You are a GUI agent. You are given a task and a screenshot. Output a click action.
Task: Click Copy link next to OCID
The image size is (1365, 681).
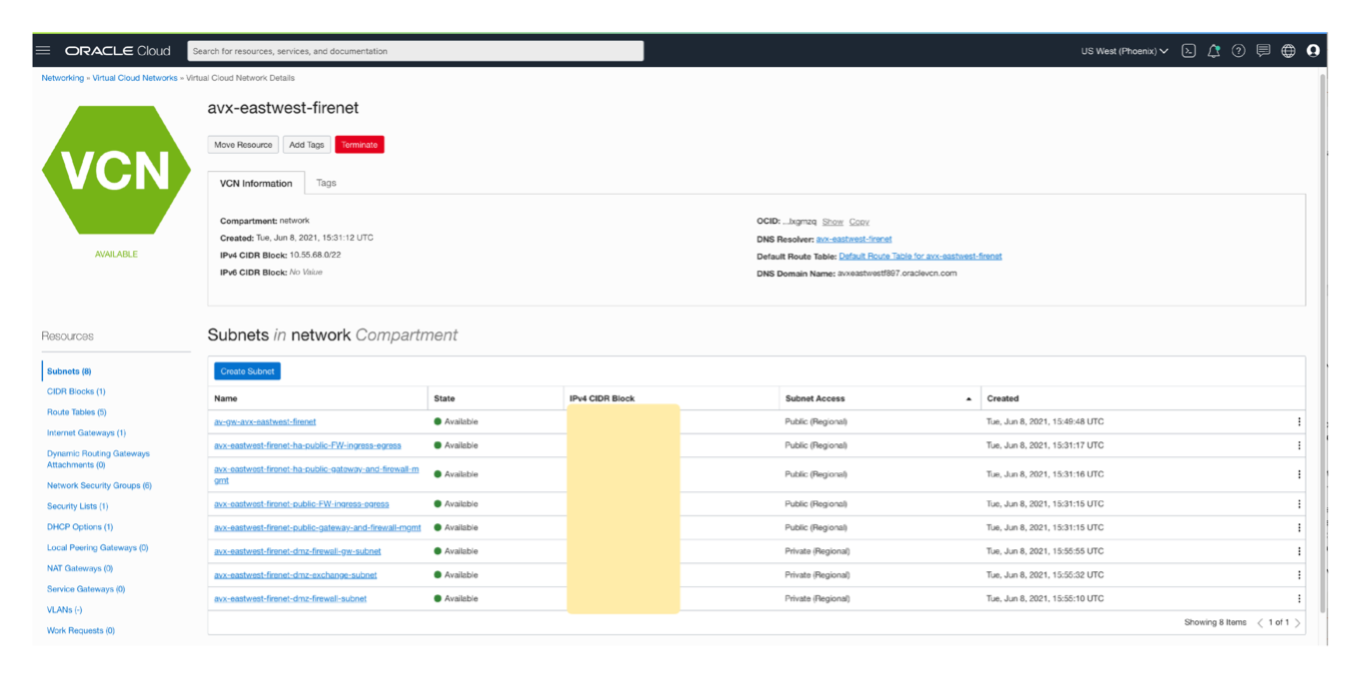tap(859, 222)
